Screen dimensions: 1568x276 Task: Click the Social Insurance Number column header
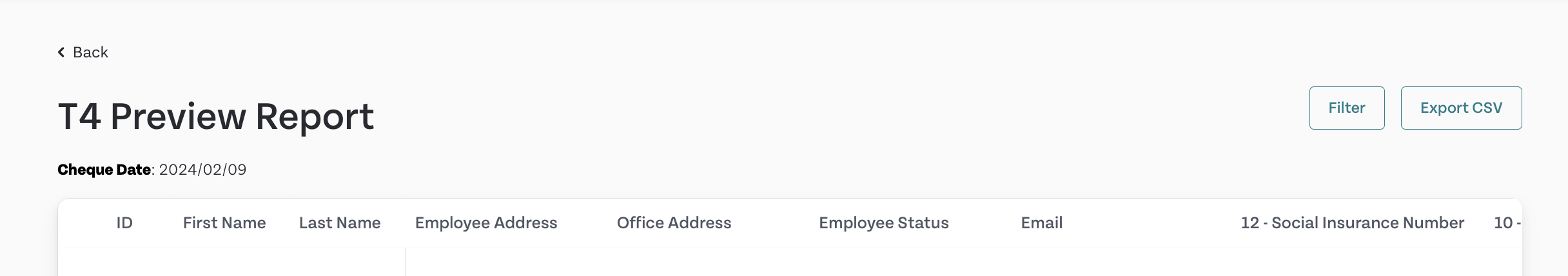coord(1352,223)
